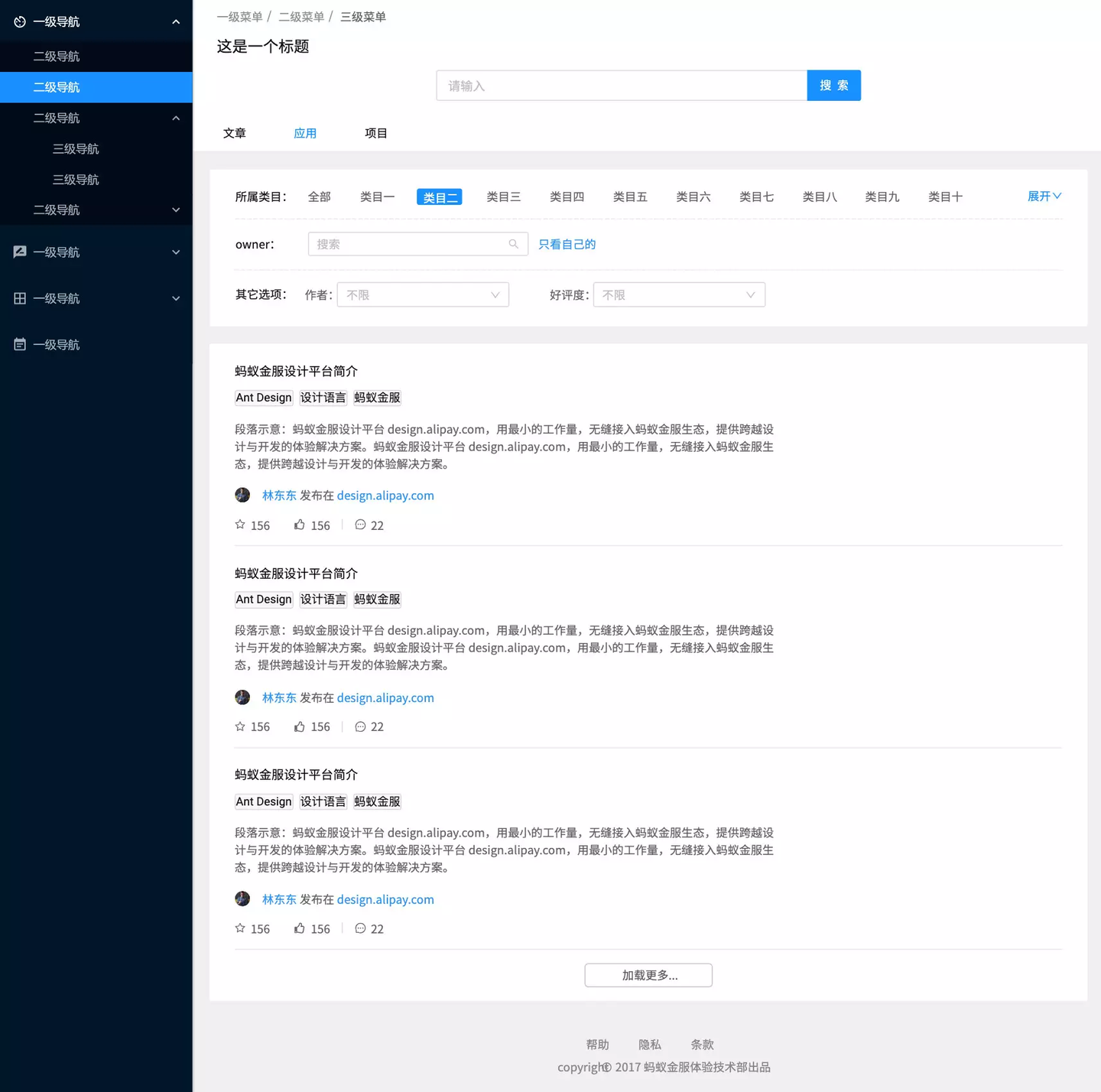Switch to the 文章 tab
The height and width of the screenshot is (1092, 1101).
pyautogui.click(x=235, y=132)
